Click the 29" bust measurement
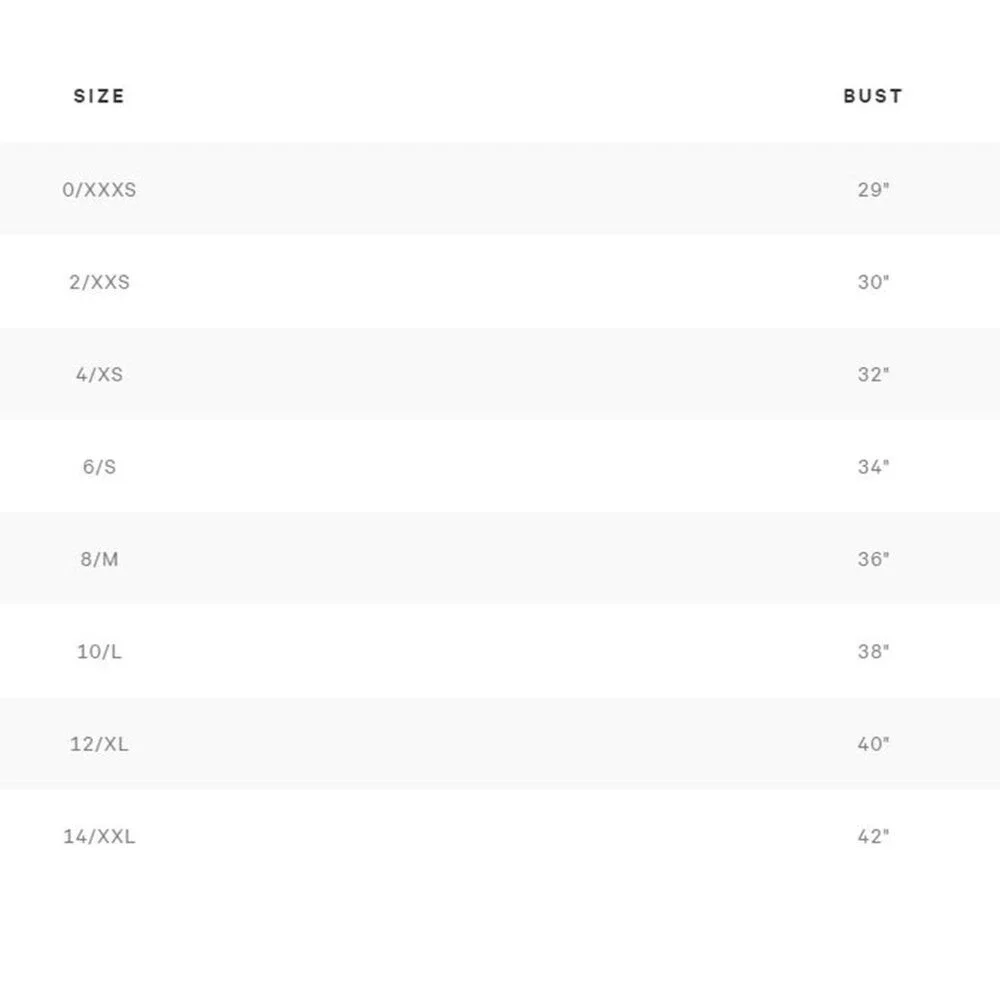Viewport: 1000px width, 1000px height. [x=873, y=189]
